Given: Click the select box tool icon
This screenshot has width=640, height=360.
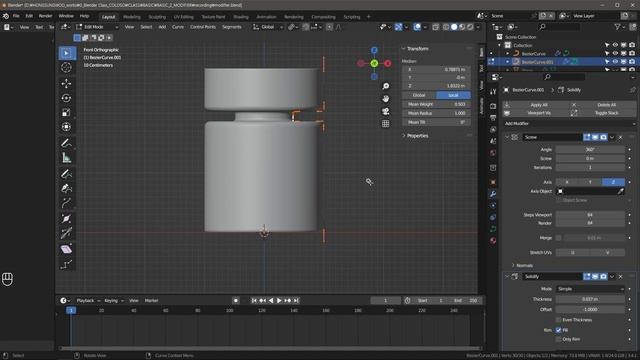Looking at the screenshot, I should coord(67,53).
